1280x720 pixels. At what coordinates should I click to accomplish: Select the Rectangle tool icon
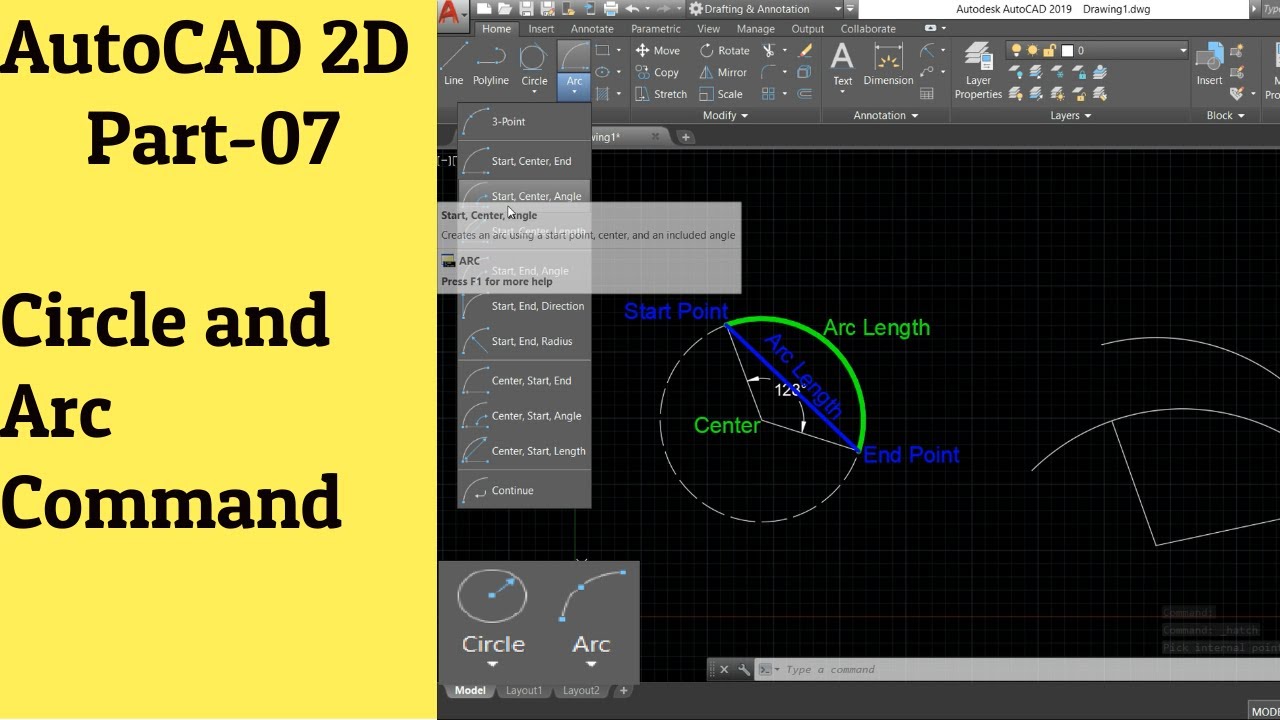pyautogui.click(x=602, y=50)
